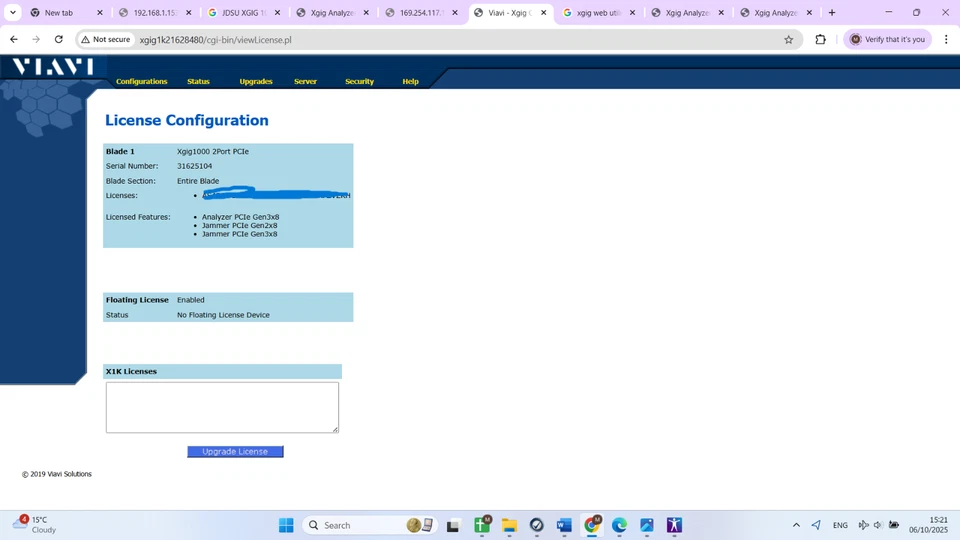
Task: Open the Upgrades menu
Action: pyautogui.click(x=256, y=81)
